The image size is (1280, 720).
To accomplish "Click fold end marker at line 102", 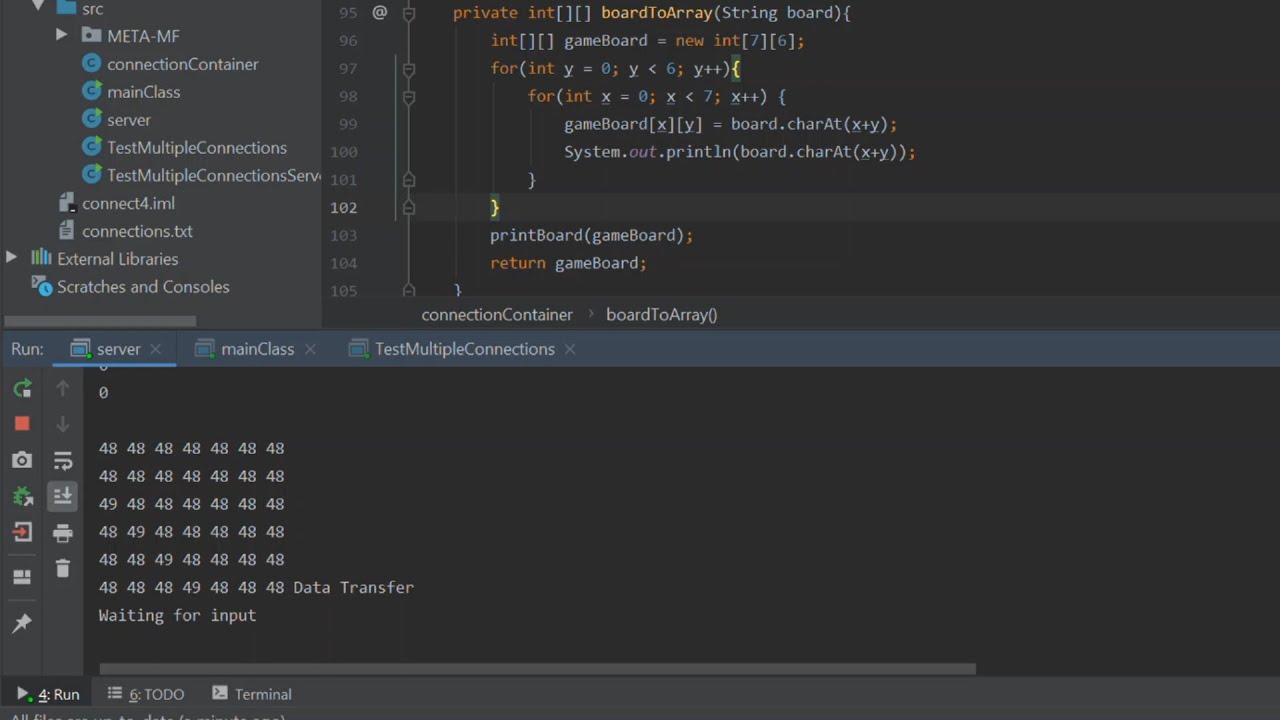I will pos(409,208).
